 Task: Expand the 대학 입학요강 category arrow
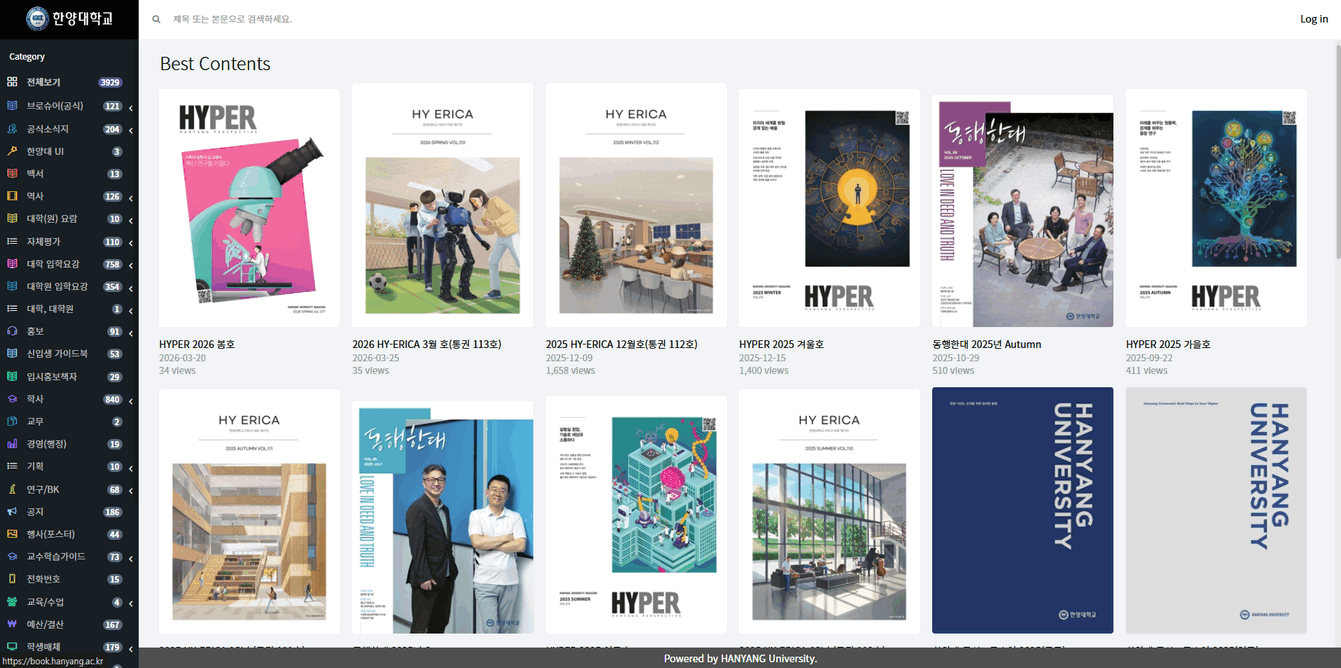(x=131, y=264)
